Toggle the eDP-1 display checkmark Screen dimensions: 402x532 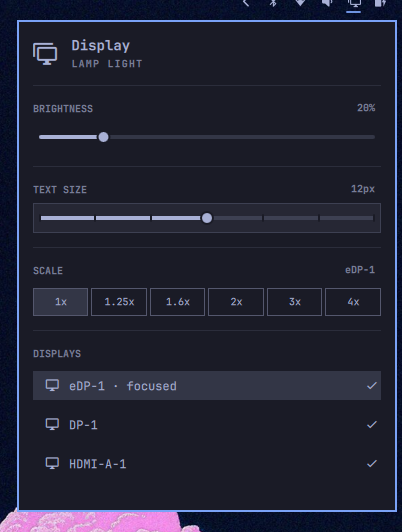coord(372,385)
